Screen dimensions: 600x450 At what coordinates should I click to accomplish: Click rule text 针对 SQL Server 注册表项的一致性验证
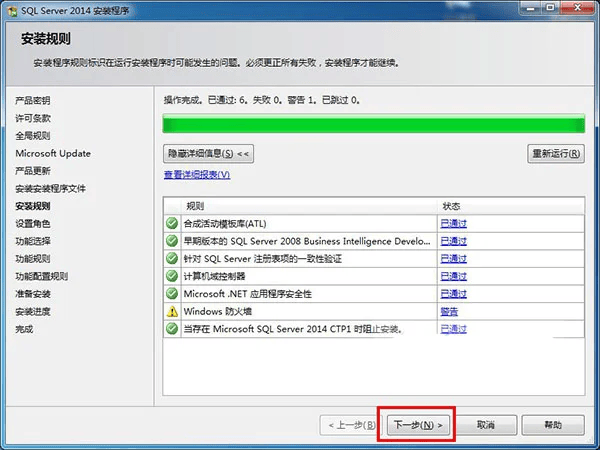(x=262, y=259)
